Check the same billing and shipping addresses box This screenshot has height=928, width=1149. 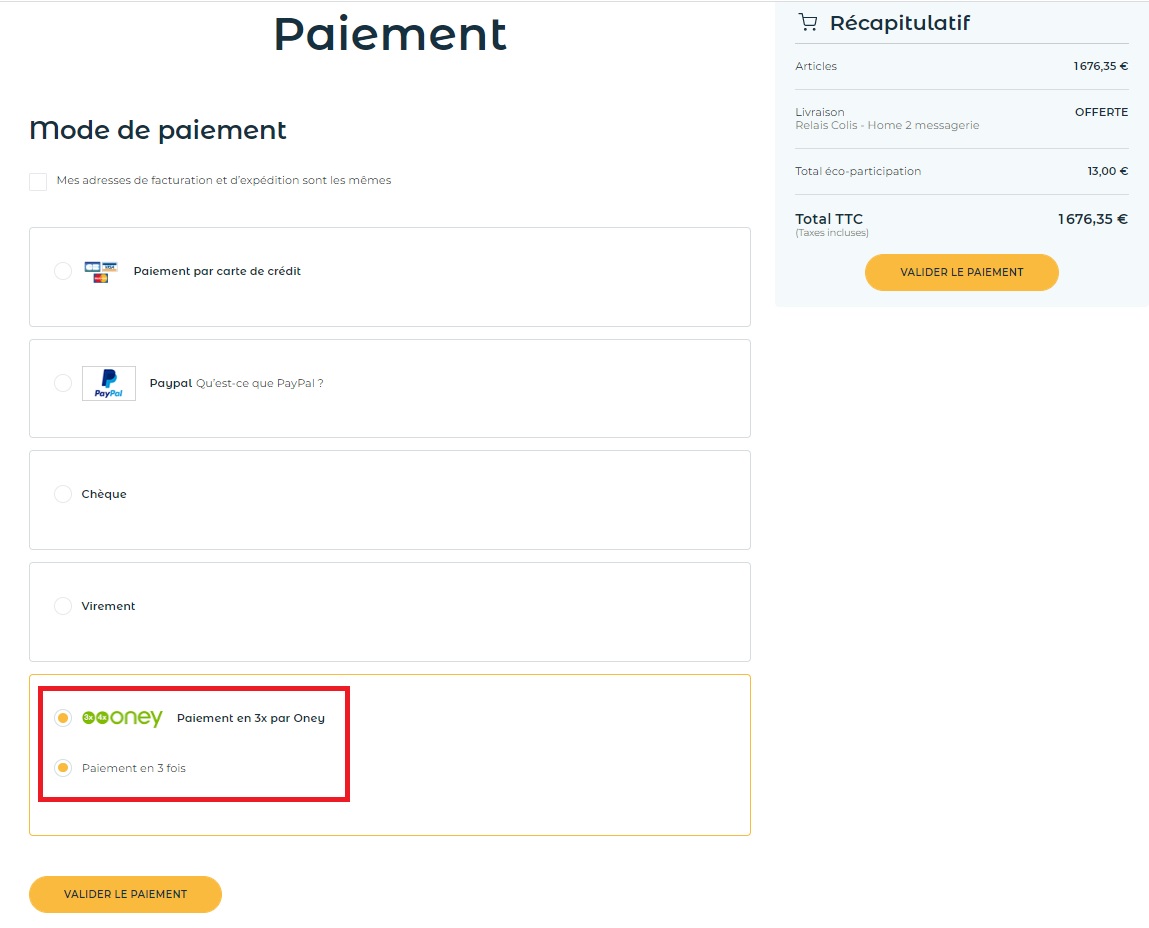38,181
